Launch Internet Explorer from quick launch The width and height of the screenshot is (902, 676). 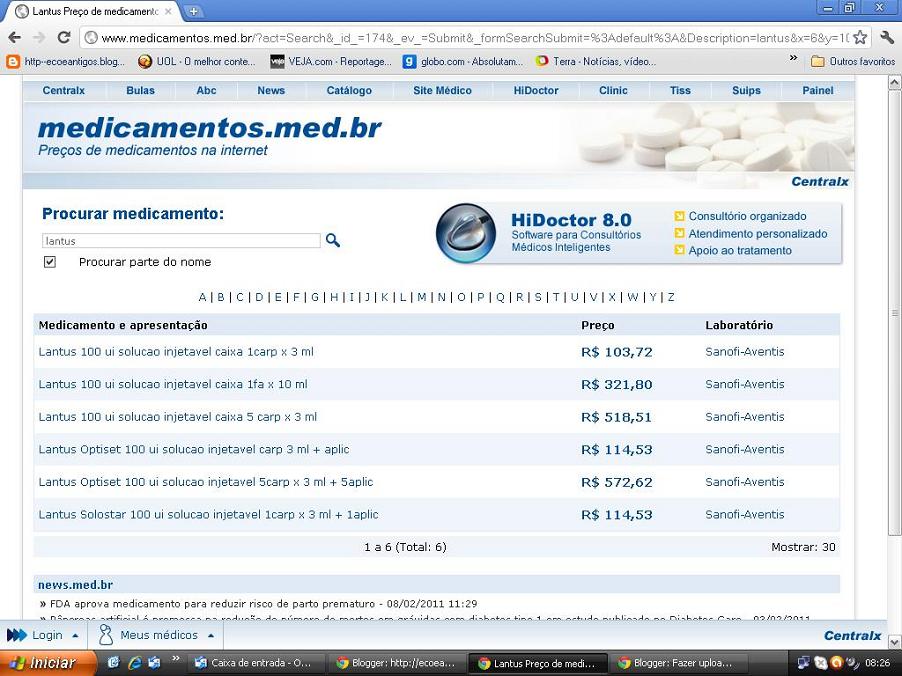135,663
